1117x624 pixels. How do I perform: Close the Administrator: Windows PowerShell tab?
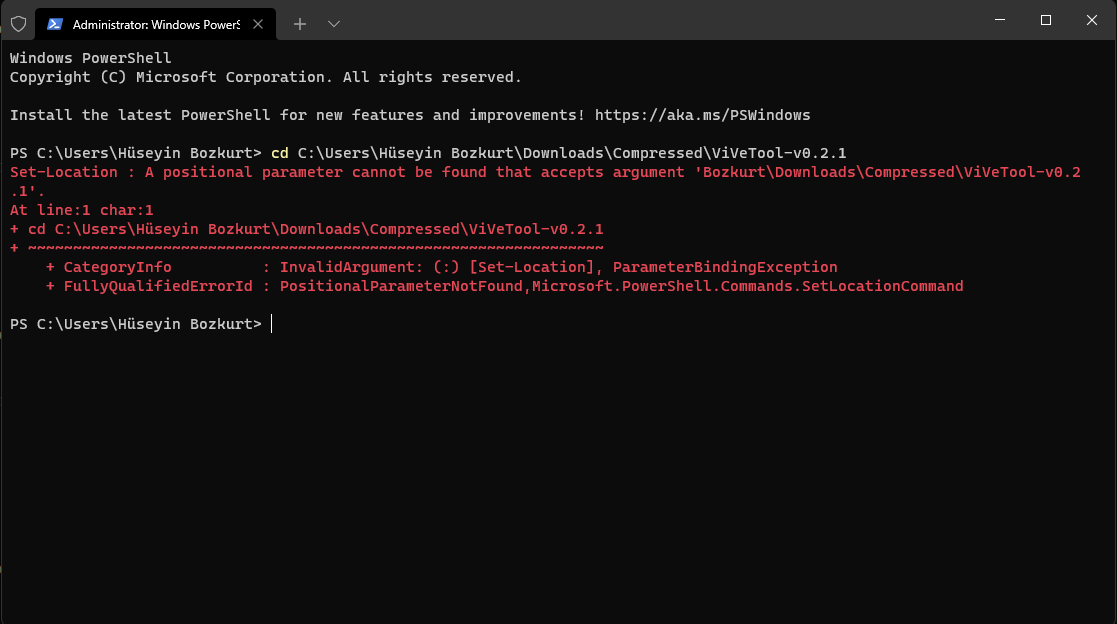[258, 23]
